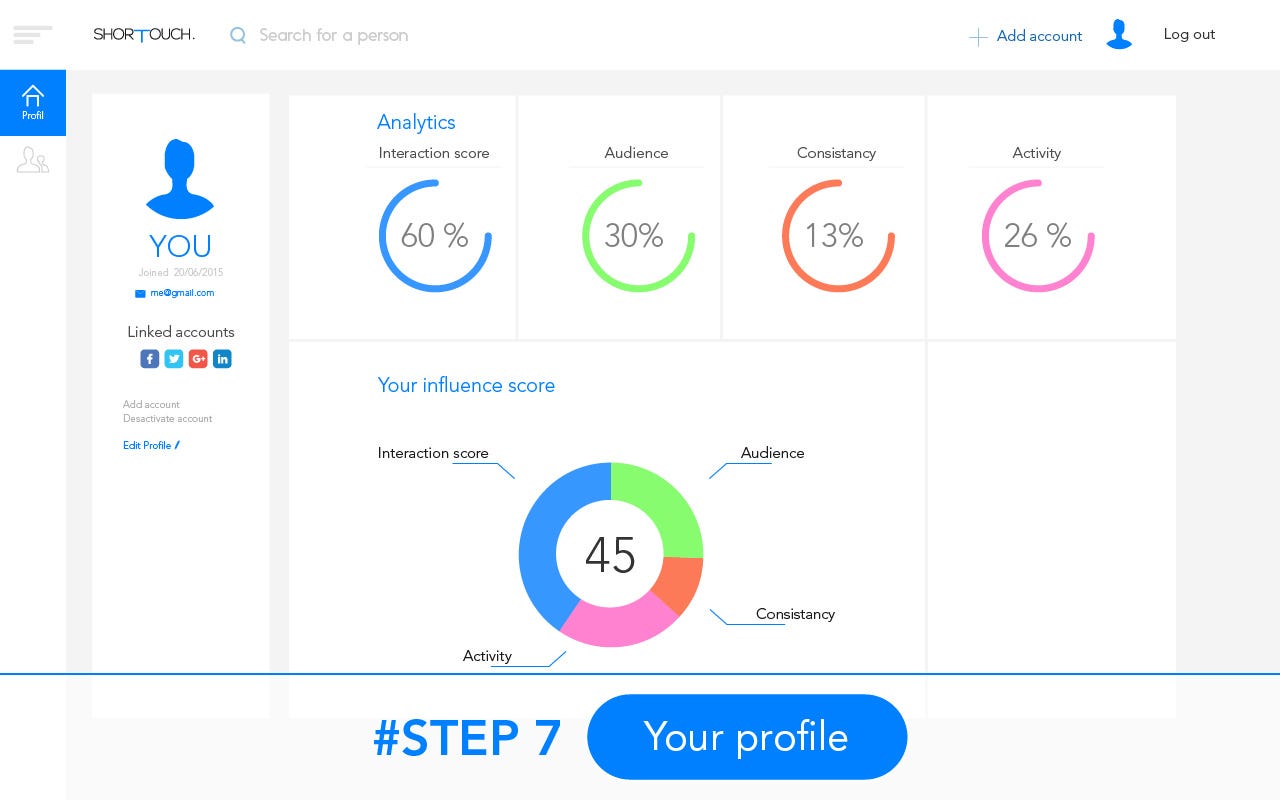Open the hamburger menu icon

32,35
